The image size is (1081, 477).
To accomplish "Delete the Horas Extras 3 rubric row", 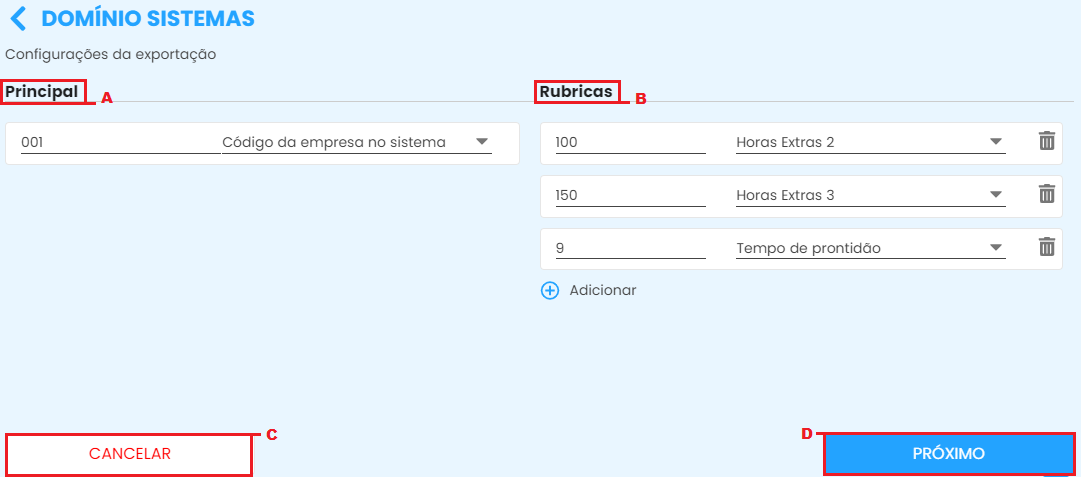I will click(x=1046, y=194).
